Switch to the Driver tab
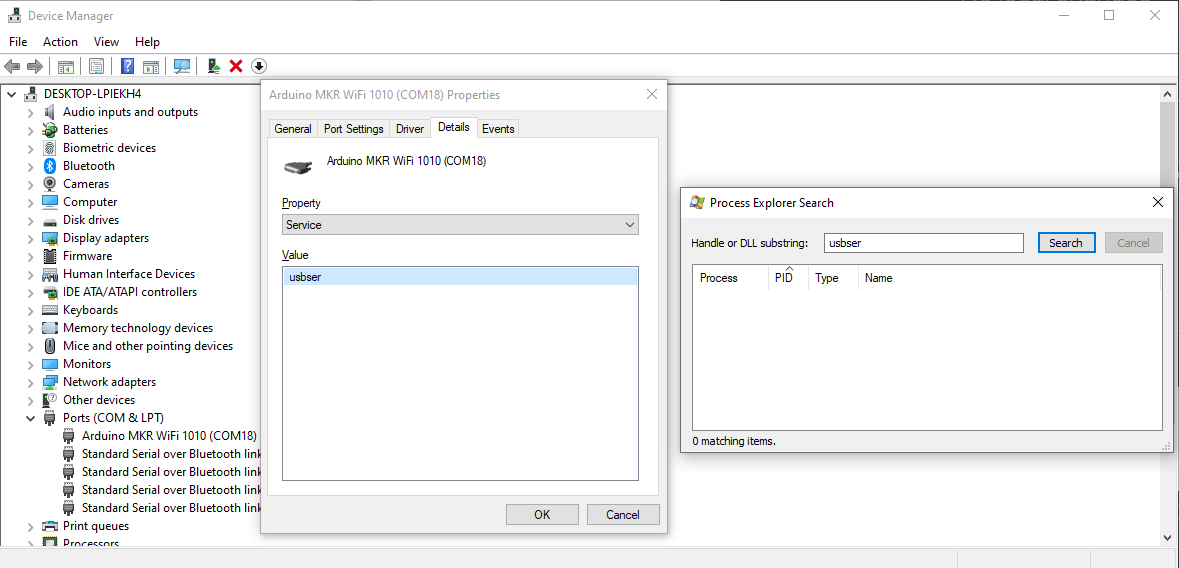The width and height of the screenshot is (1179, 568). (410, 129)
